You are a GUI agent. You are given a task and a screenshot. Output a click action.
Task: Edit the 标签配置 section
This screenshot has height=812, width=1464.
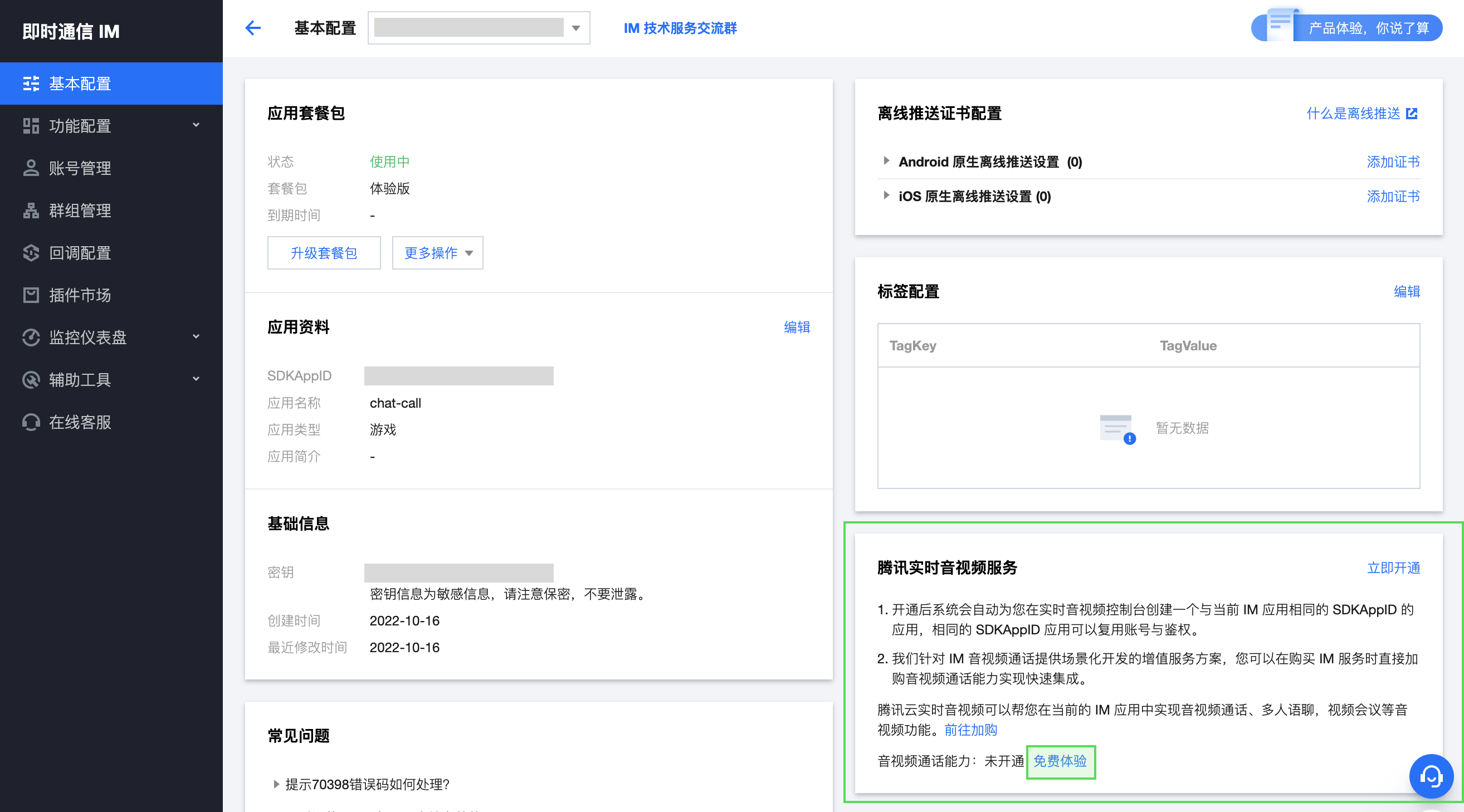coord(1407,291)
